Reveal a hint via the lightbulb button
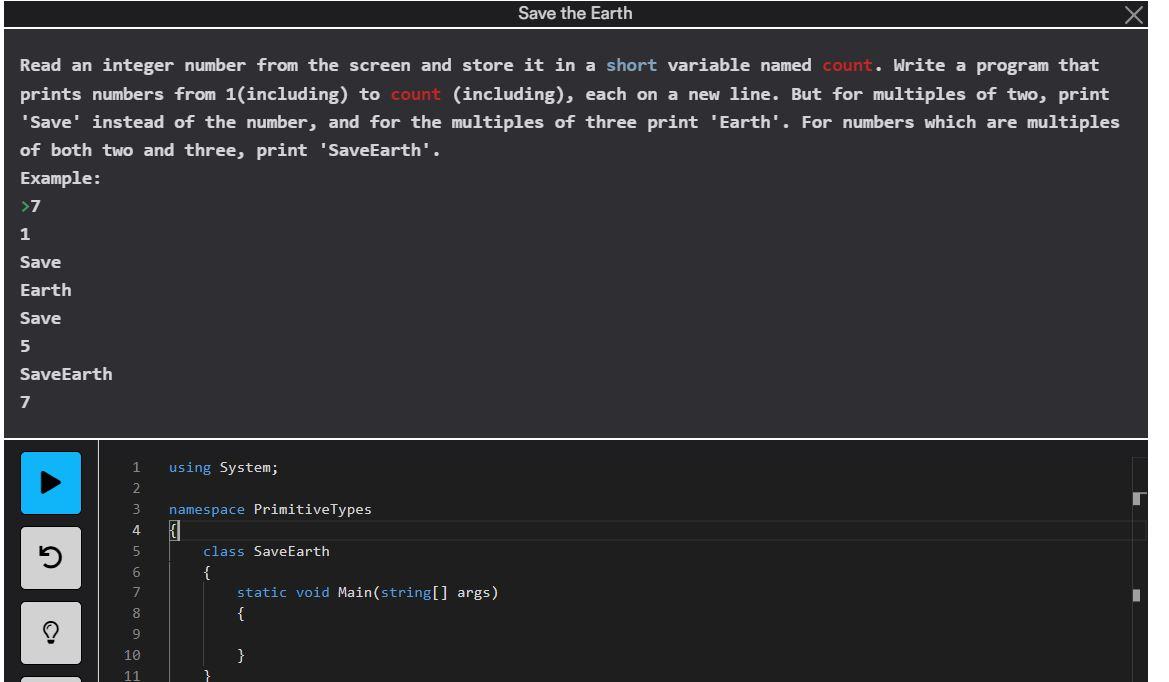Image resolution: width=1169 pixels, height=682 pixels. 50,632
